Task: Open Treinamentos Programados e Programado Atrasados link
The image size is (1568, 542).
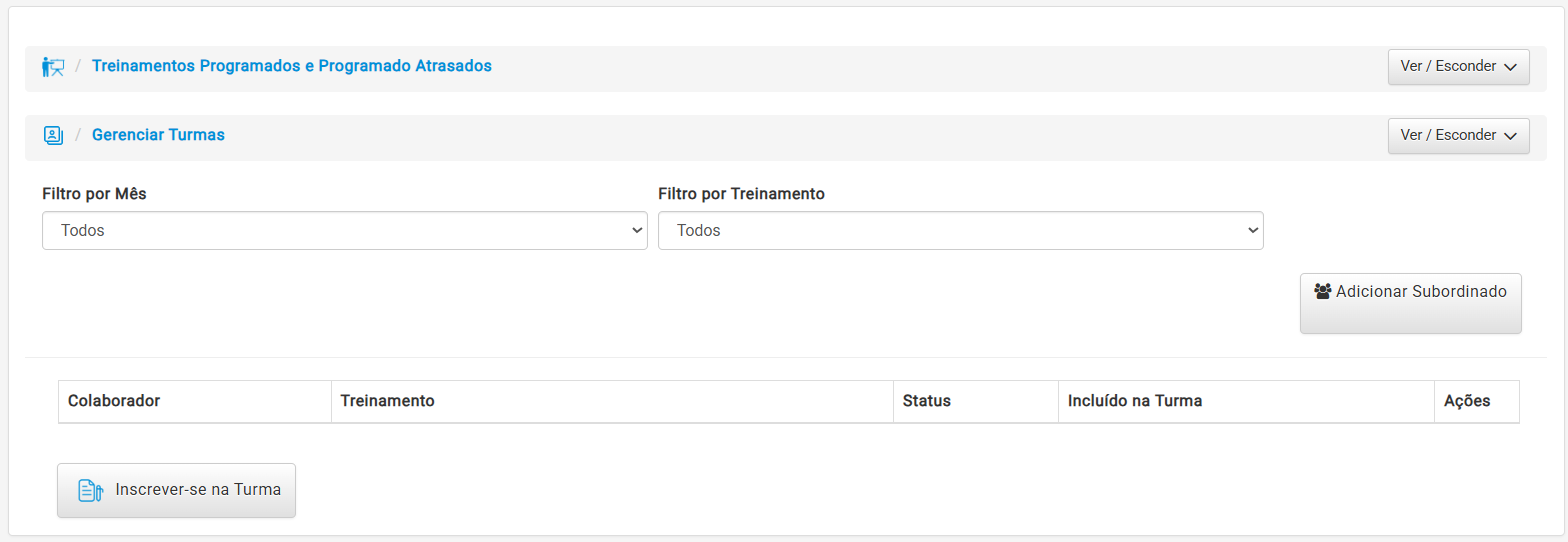Action: coord(291,66)
